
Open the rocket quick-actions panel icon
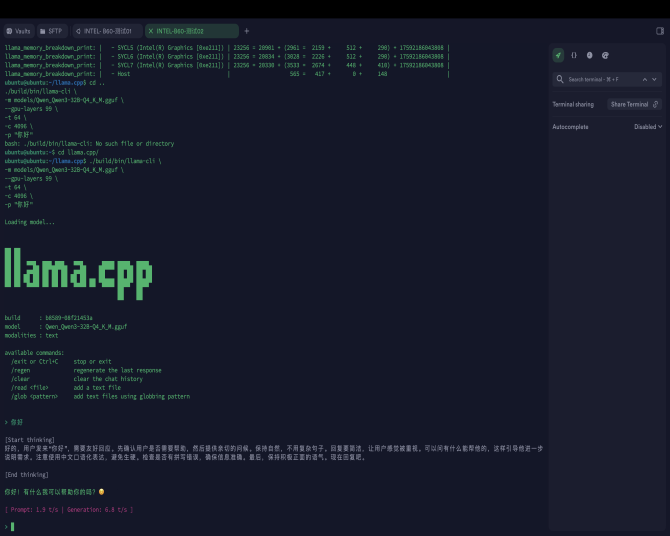(x=558, y=55)
